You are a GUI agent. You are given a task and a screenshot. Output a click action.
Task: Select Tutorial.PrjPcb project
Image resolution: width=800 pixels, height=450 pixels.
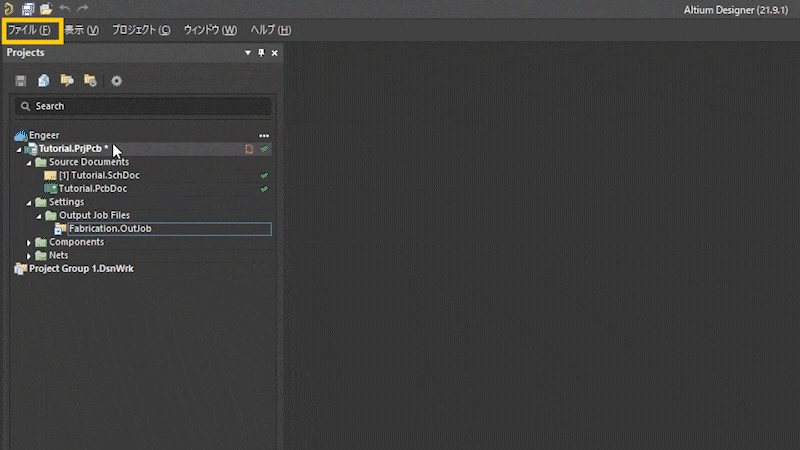73,148
